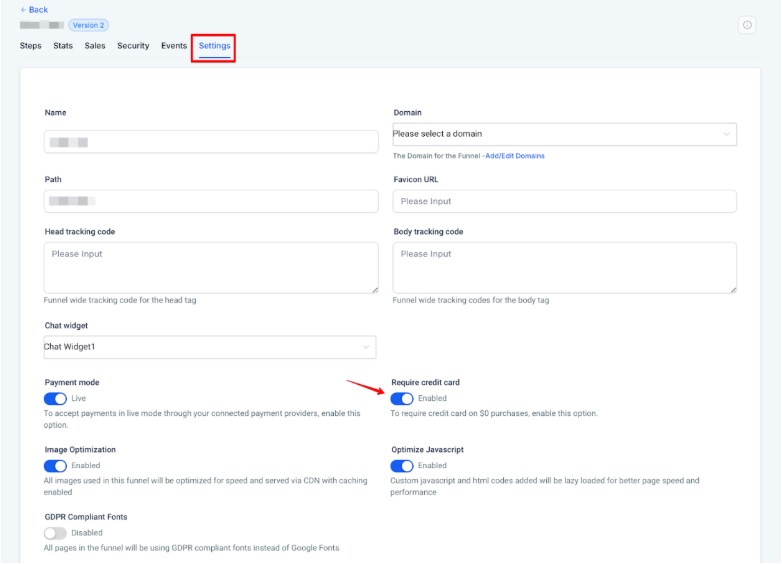The width and height of the screenshot is (782, 564).
Task: Turn off Image Optimization toggle
Action: click(56, 466)
